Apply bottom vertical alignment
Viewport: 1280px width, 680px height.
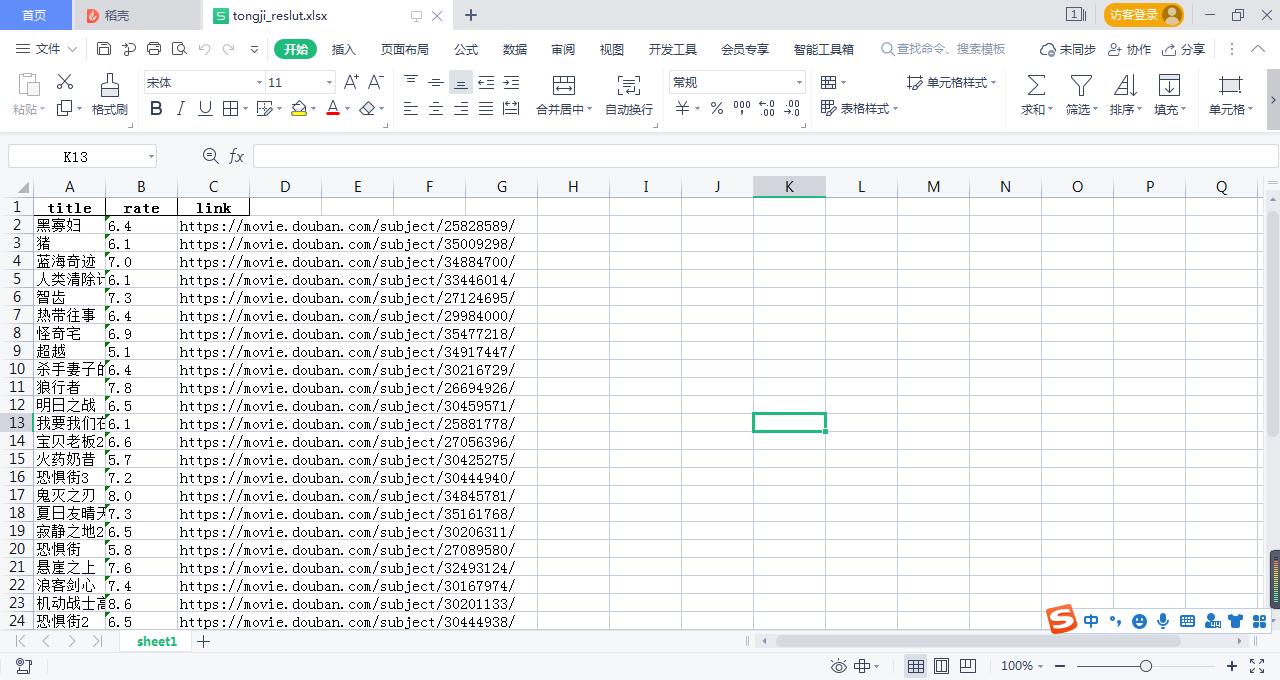[460, 82]
